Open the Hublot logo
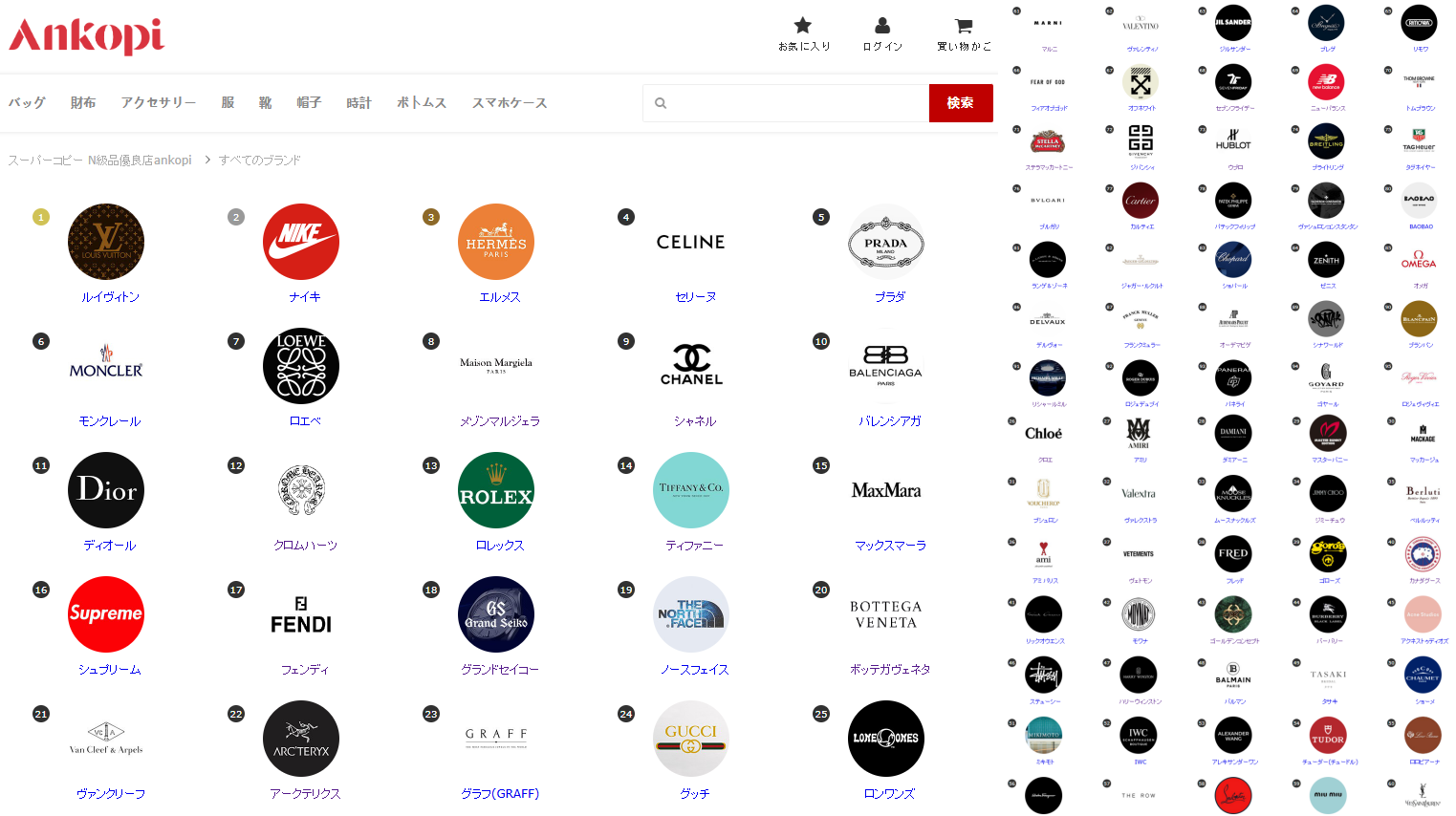The width and height of the screenshot is (1456, 816). point(1233,141)
